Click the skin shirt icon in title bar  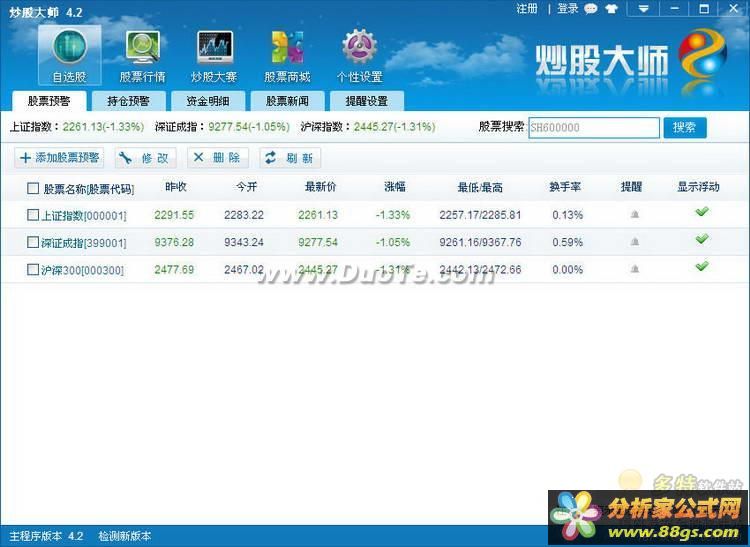pyautogui.click(x=611, y=9)
